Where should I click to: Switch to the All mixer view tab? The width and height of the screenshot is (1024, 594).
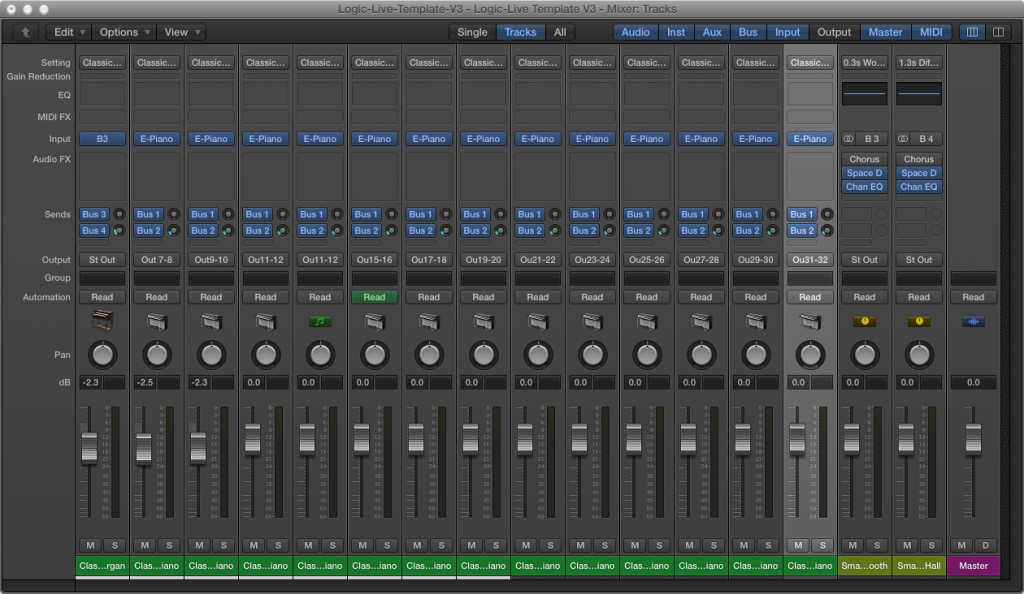560,31
